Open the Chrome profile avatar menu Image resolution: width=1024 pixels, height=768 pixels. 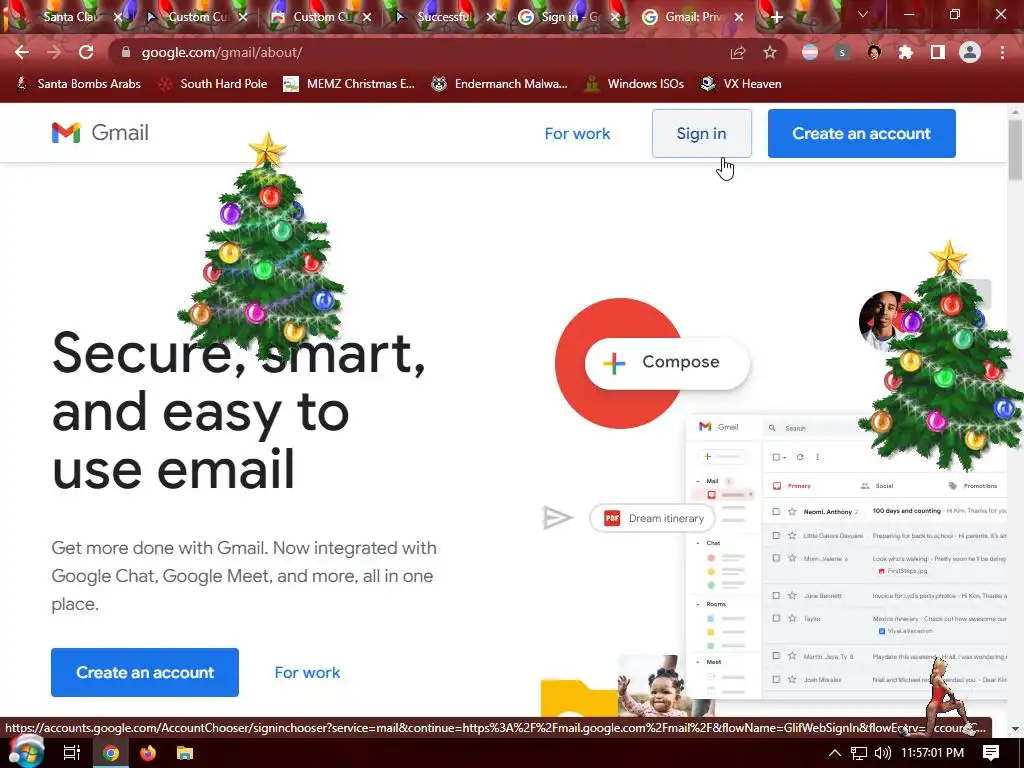[x=970, y=52]
